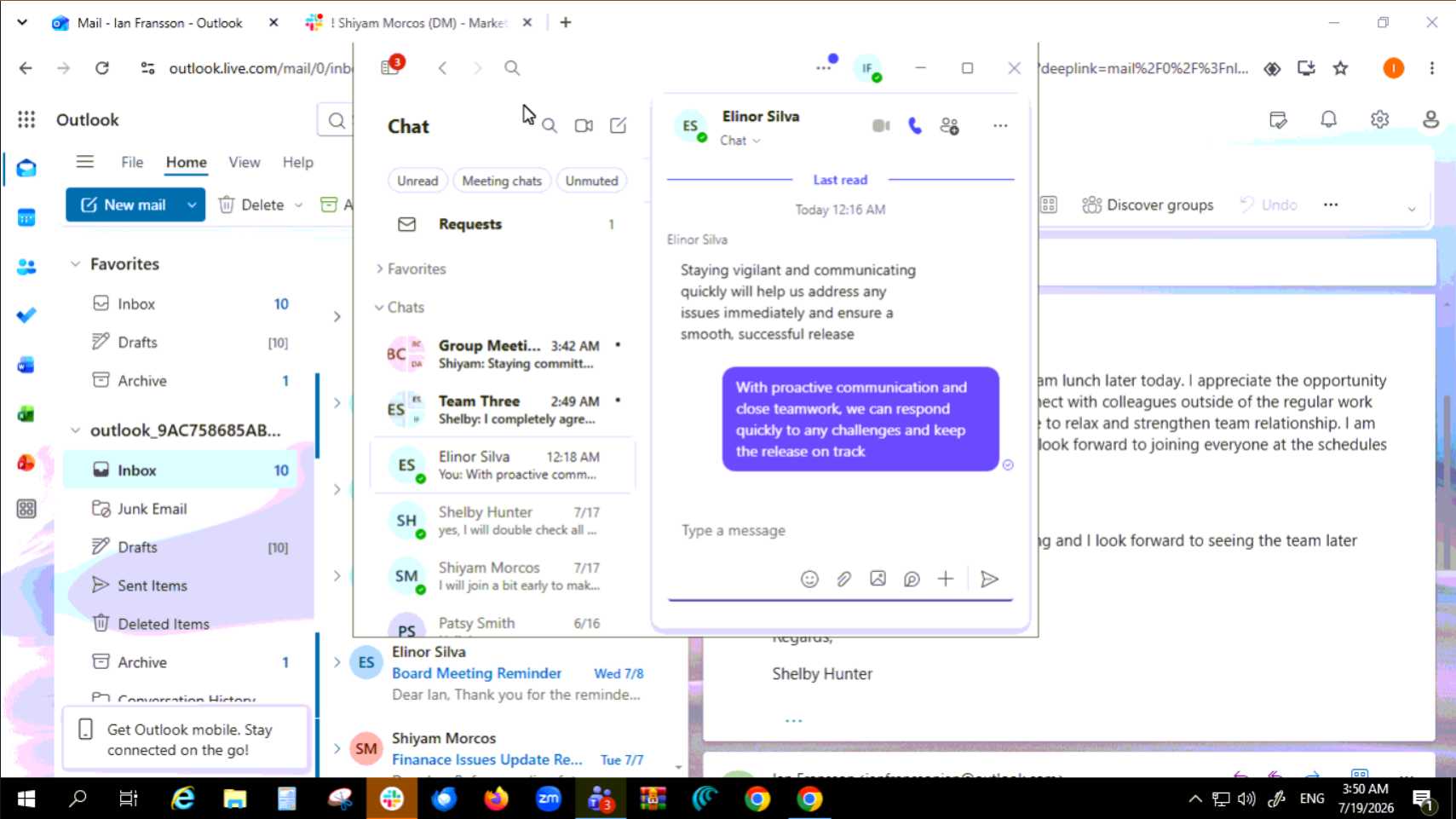Click the Type a message field
Screen dimensions: 1456x819
click(839, 531)
